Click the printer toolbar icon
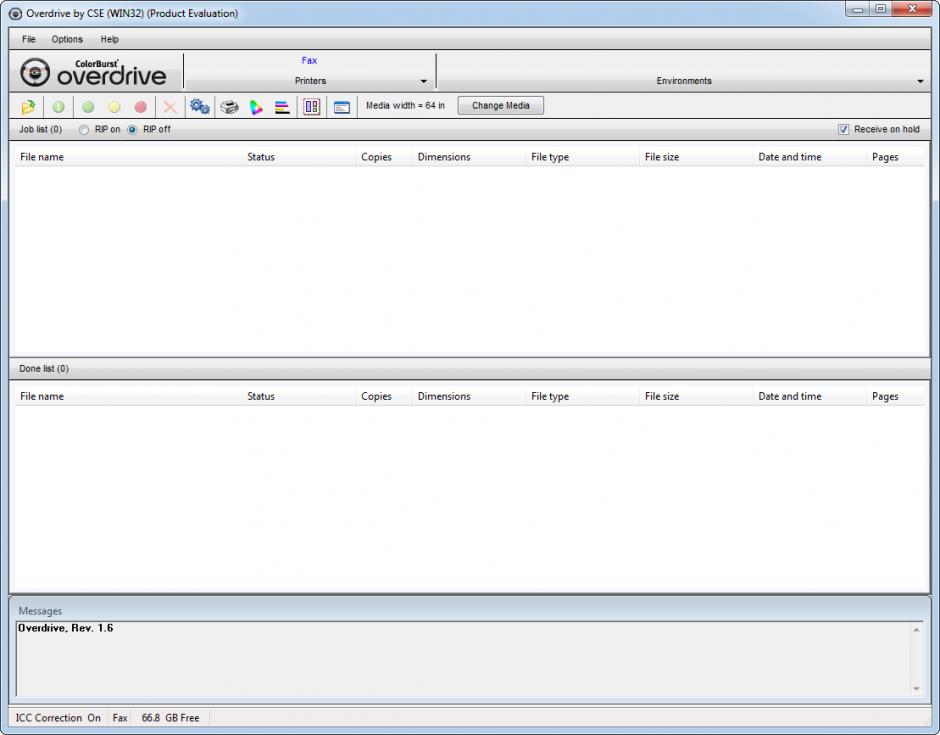 point(229,107)
